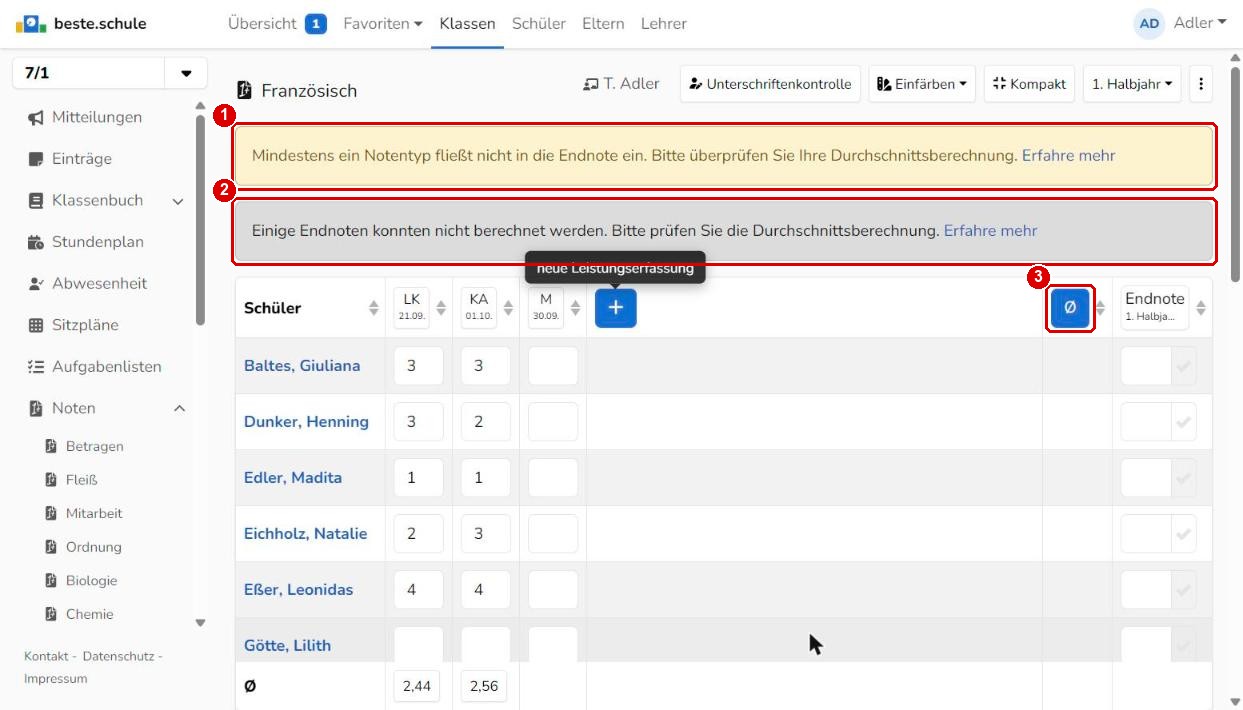Viewport: 1243px width, 710px height.
Task: Click the Datenschutz footer link
Action: tap(118, 656)
